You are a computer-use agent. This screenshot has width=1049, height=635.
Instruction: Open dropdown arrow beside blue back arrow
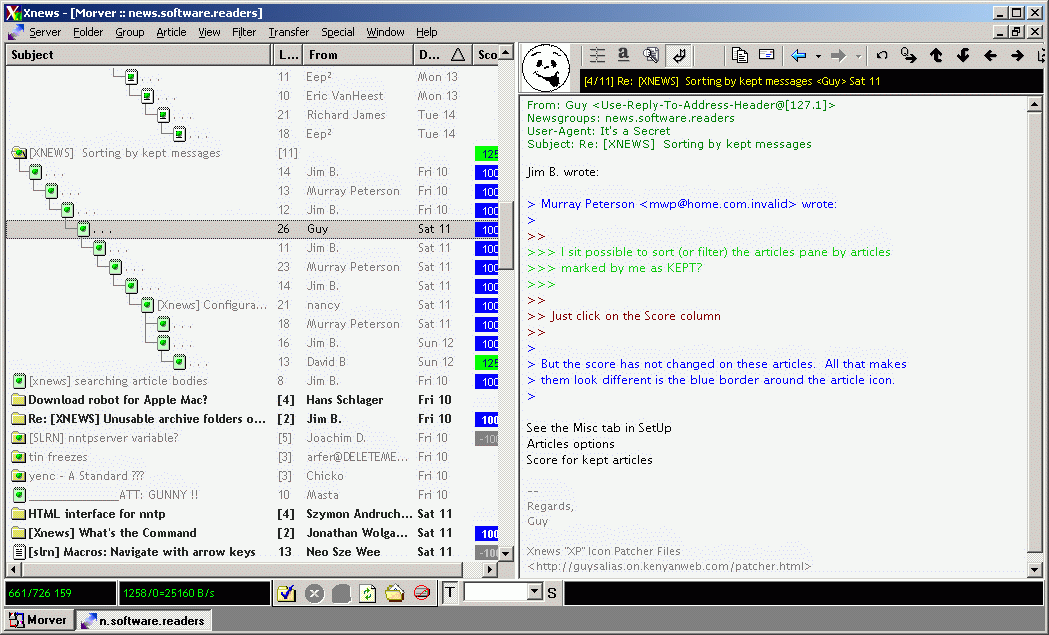click(818, 56)
